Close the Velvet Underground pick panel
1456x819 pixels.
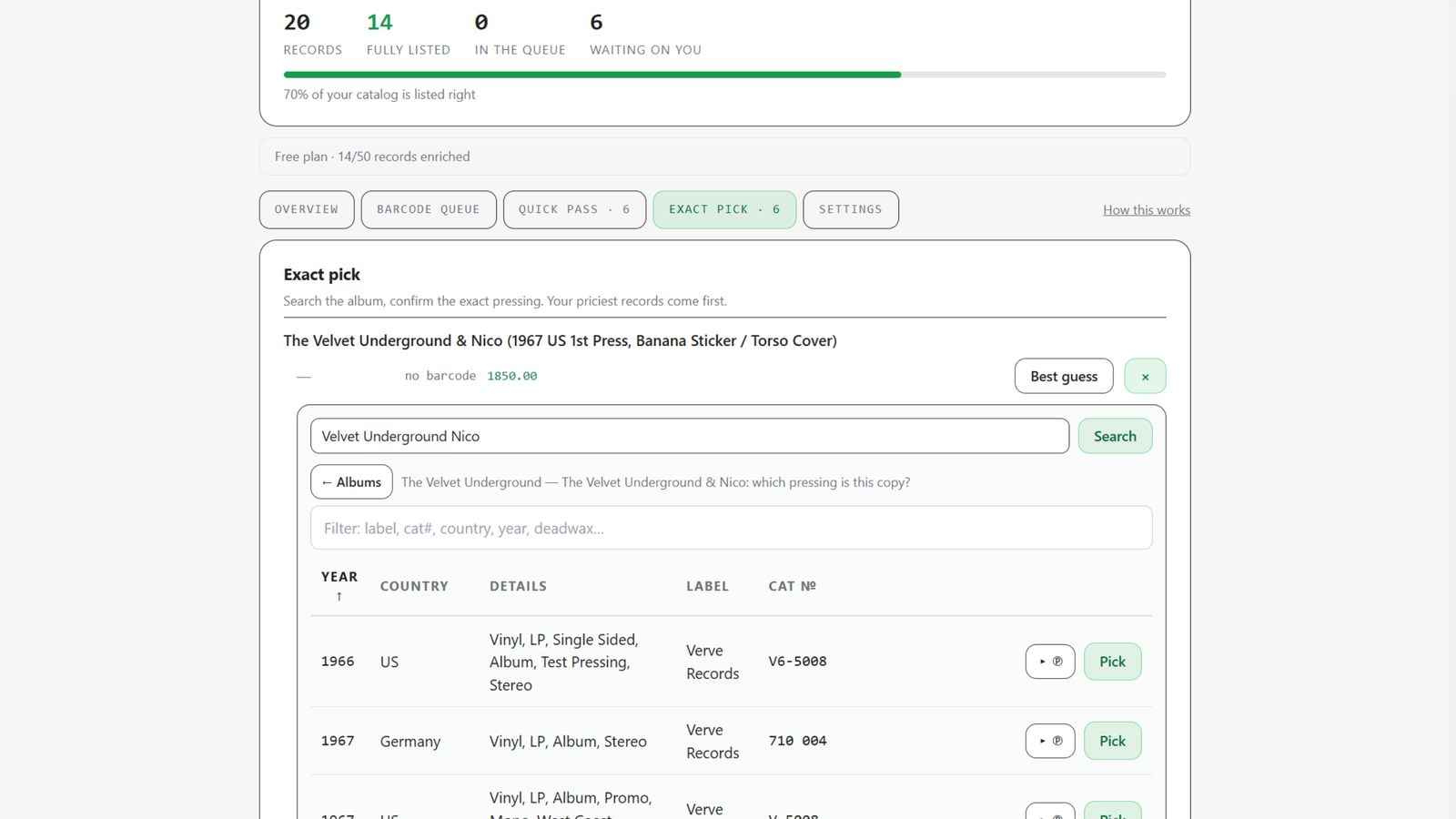1145,376
